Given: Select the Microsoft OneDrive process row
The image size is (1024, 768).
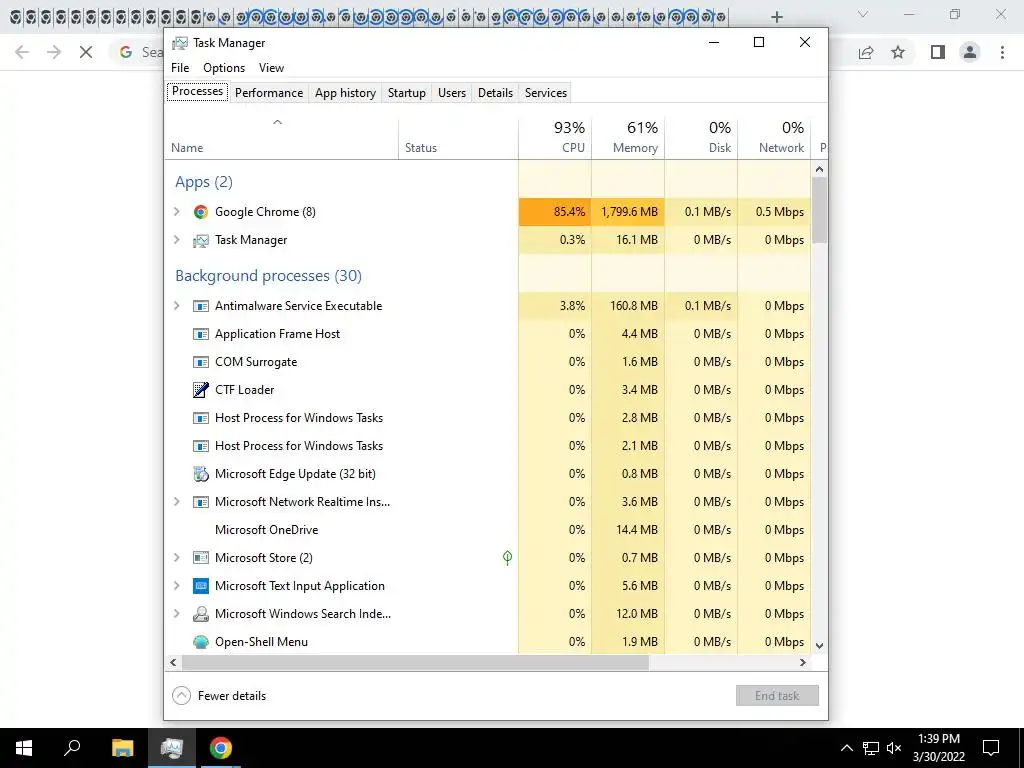Looking at the screenshot, I should point(488,530).
